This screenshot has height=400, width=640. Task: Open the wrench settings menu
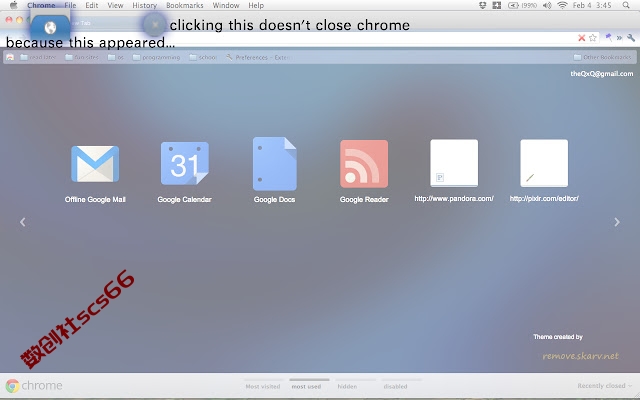[x=631, y=38]
